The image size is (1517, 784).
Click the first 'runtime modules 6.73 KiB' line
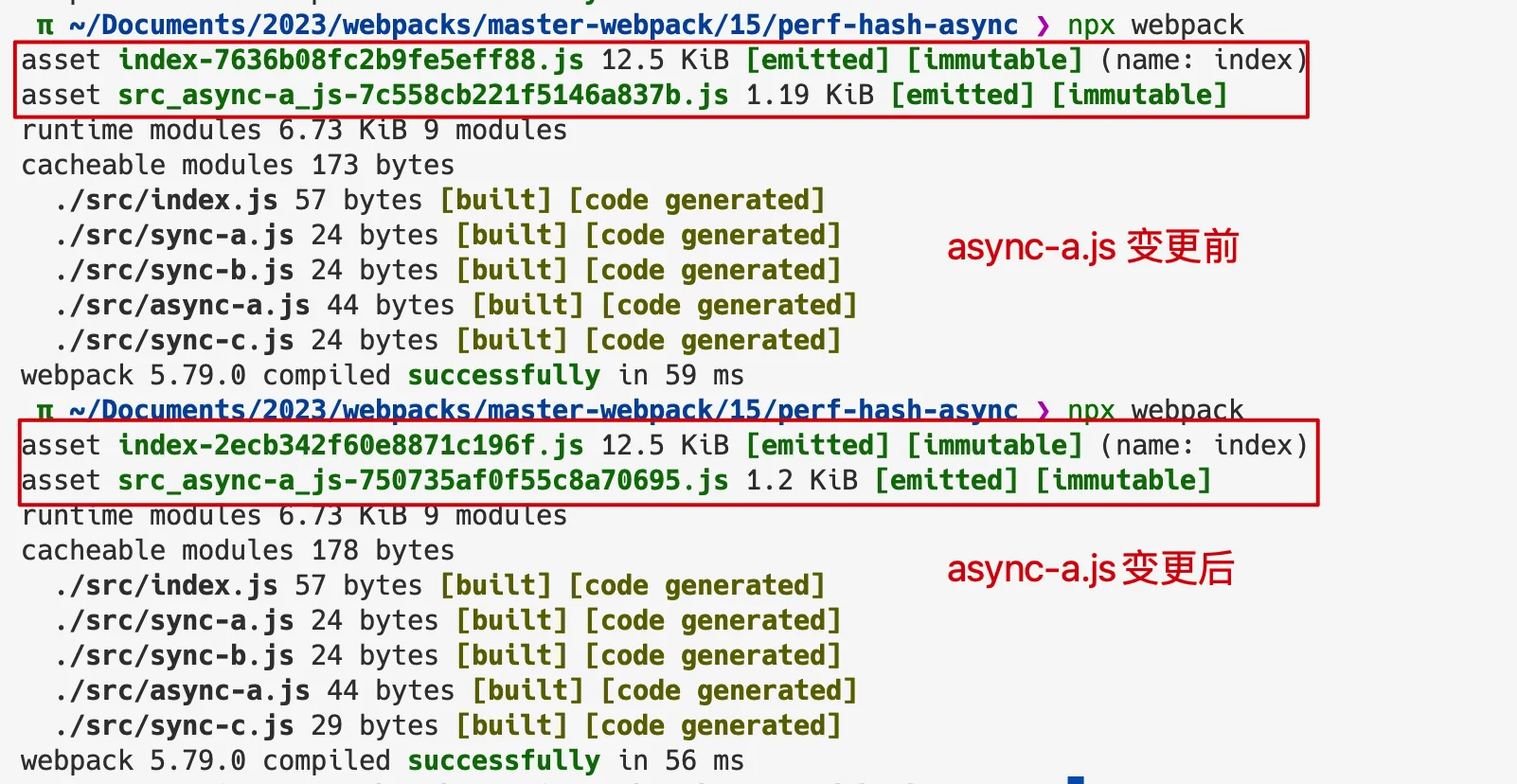(294, 130)
